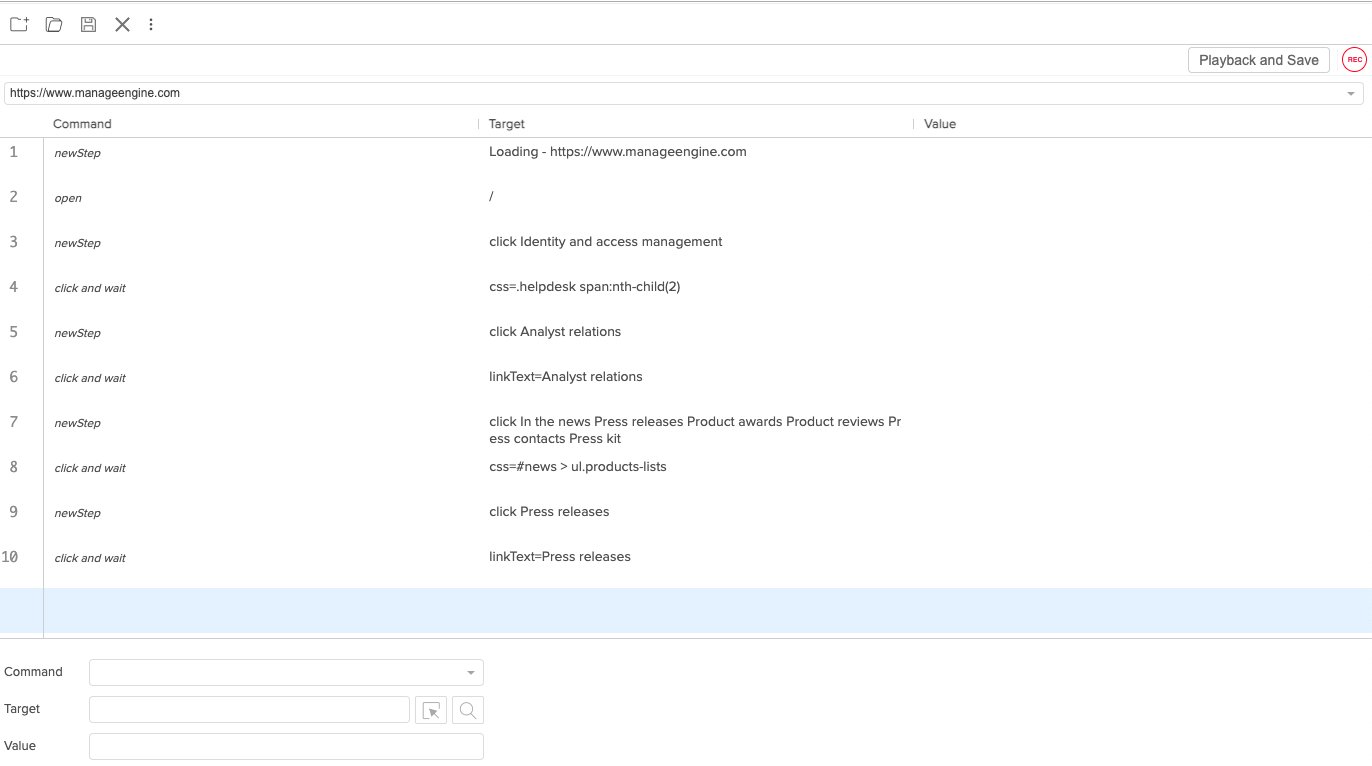Select the 'click Analyst relations' target
The image size is (1372, 766).
tap(555, 332)
